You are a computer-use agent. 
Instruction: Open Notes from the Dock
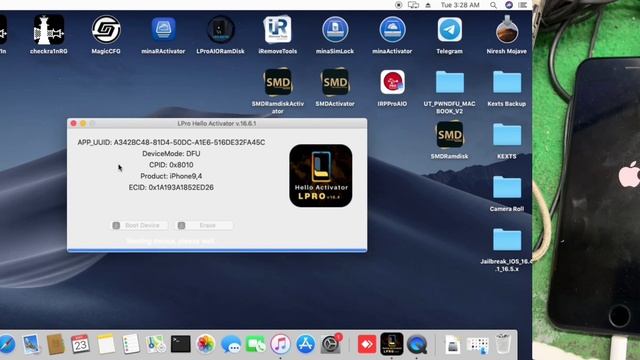[106, 345]
